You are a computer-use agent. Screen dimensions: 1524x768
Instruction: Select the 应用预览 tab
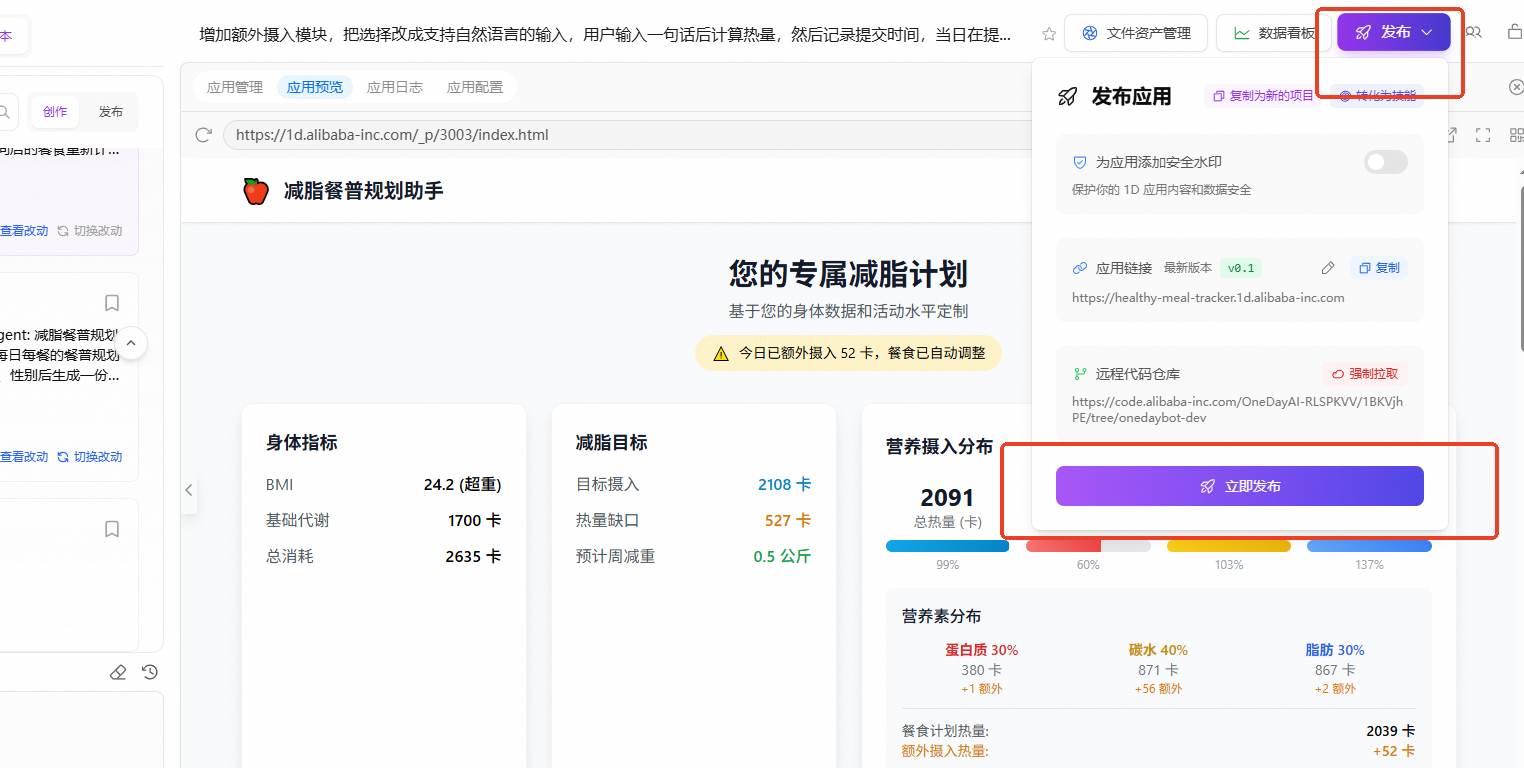pos(315,87)
